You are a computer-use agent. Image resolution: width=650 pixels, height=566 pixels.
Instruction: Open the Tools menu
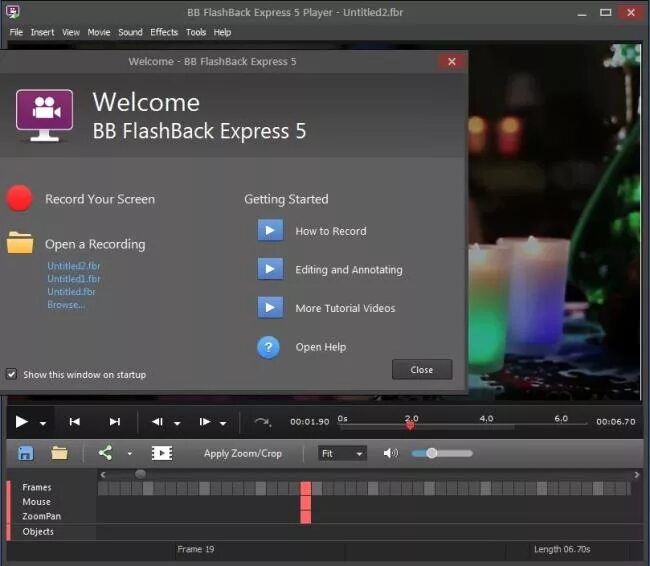[196, 32]
